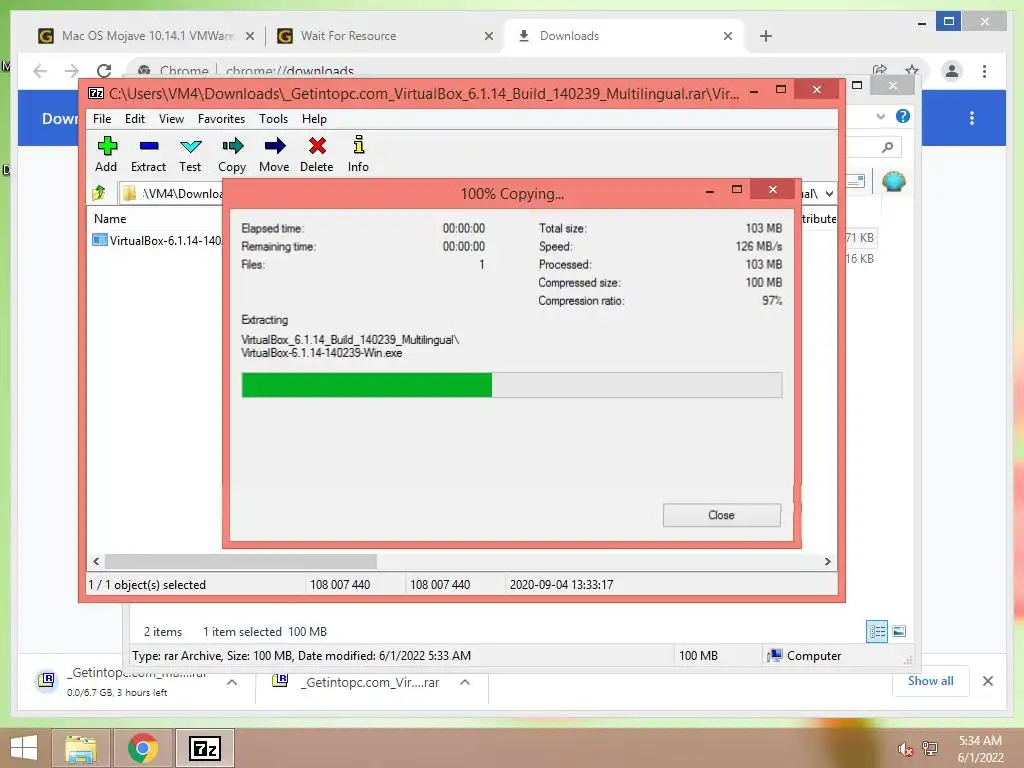Screen dimensions: 1024x768
Task: Open the File menu in 7-Zip
Action: pyautogui.click(x=102, y=119)
